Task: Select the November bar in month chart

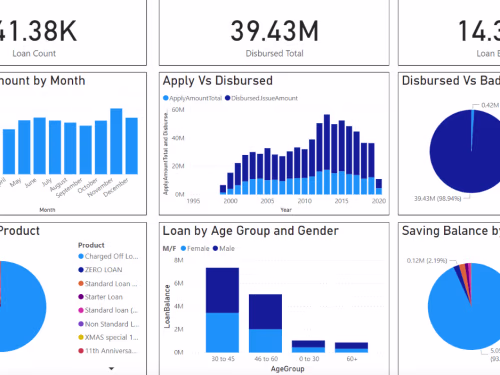Action: click(116, 141)
